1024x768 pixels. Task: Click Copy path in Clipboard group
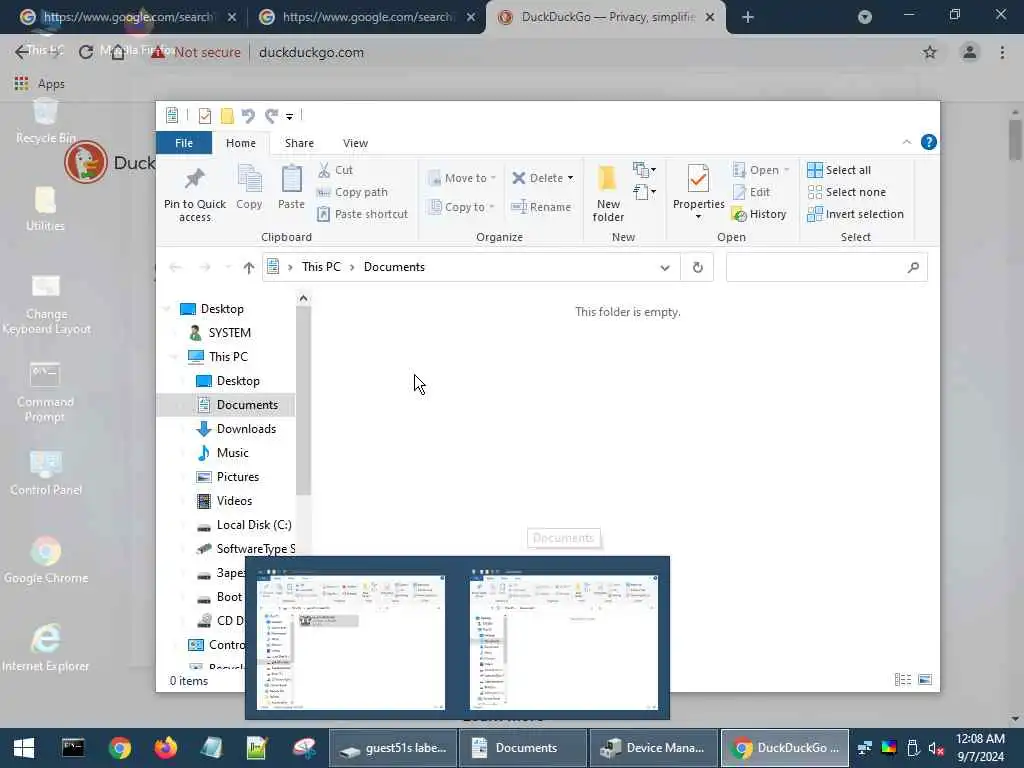click(x=352, y=192)
